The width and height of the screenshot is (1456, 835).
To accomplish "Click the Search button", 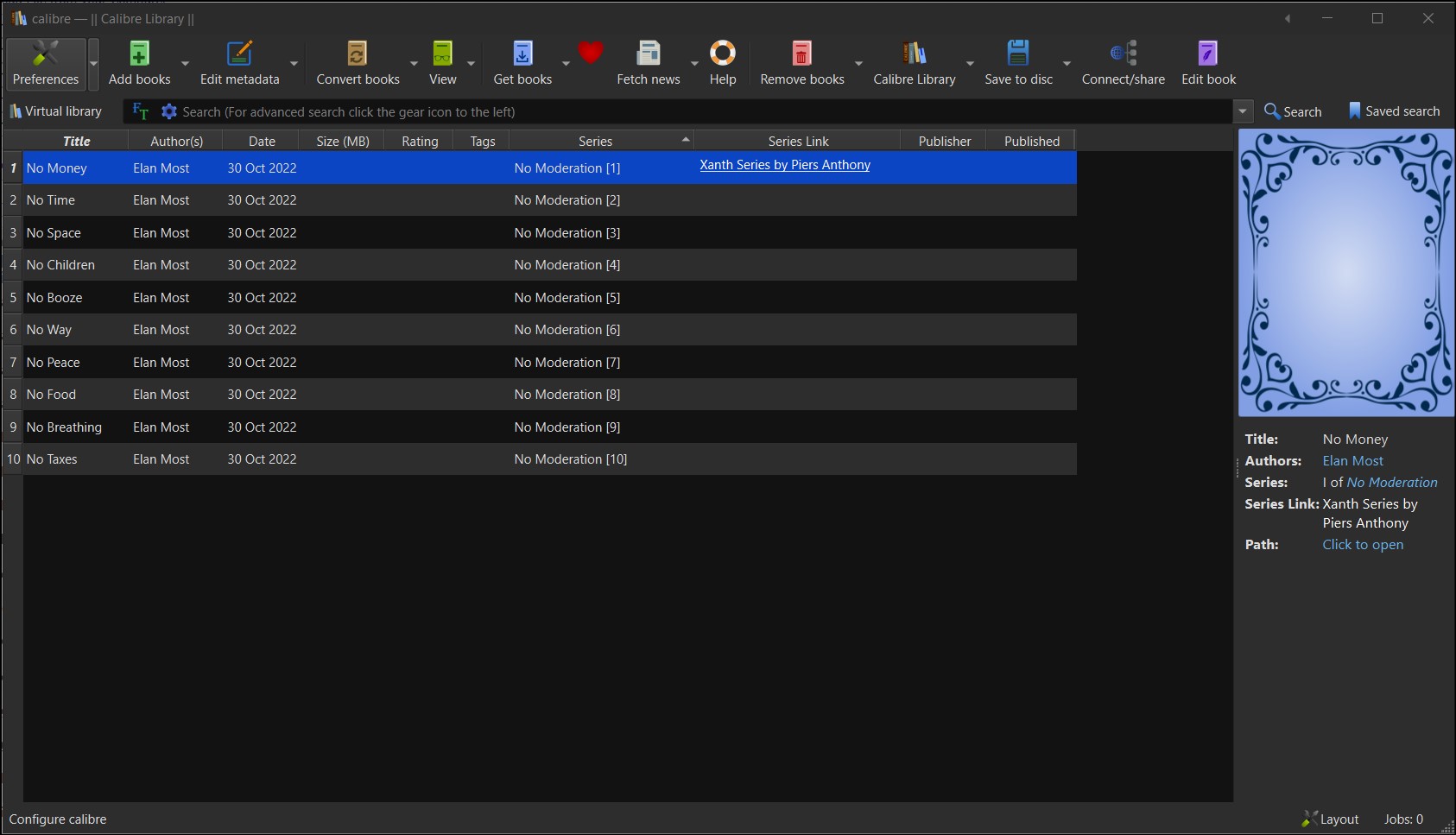I will (x=1293, y=111).
